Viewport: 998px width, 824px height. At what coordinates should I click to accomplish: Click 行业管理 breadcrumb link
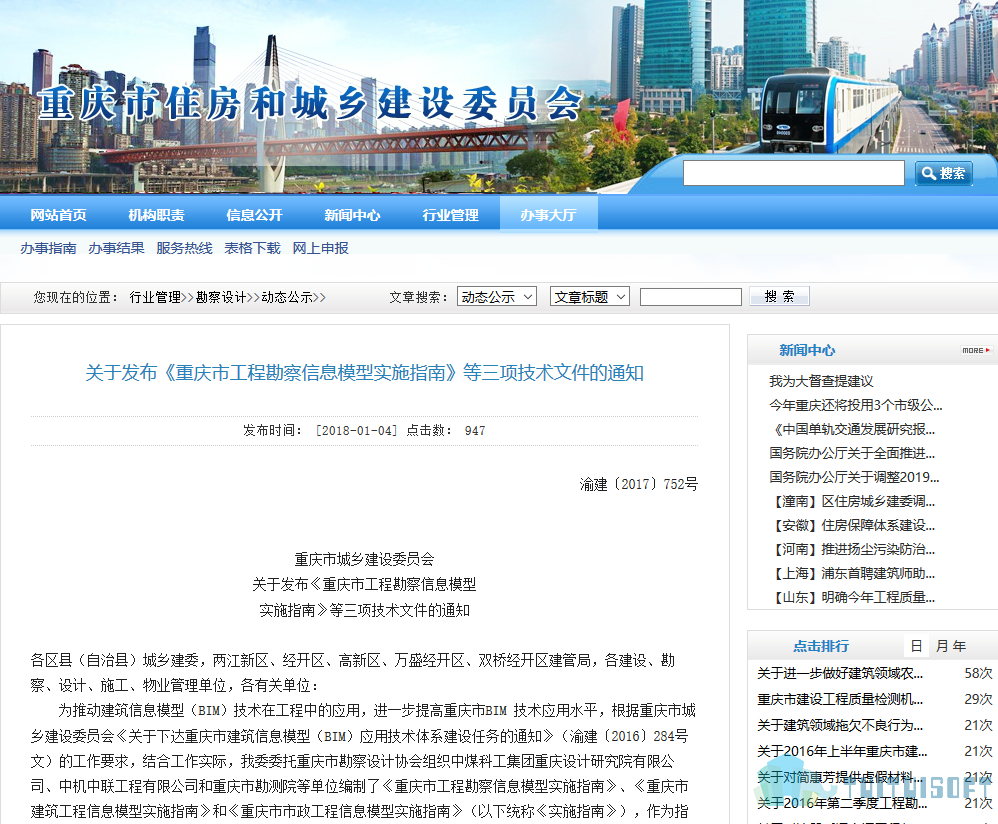155,297
